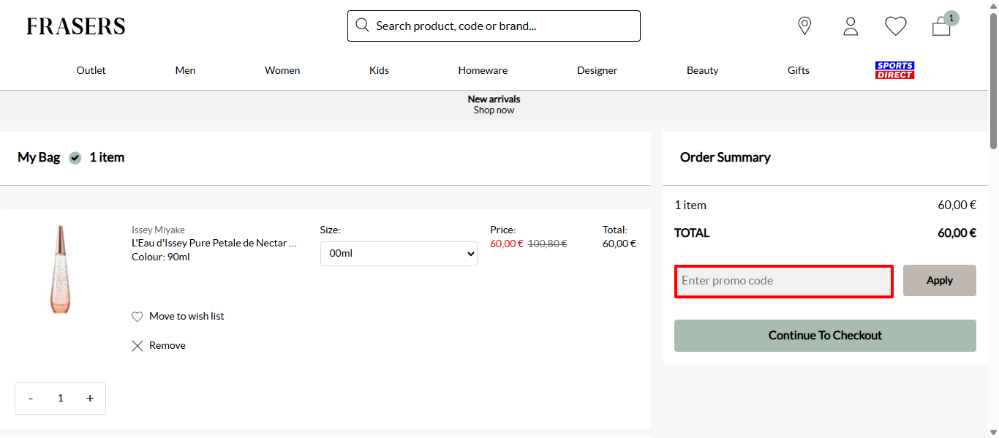Click New arrivals Shop now banner
999x438 pixels.
pyautogui.click(x=494, y=105)
